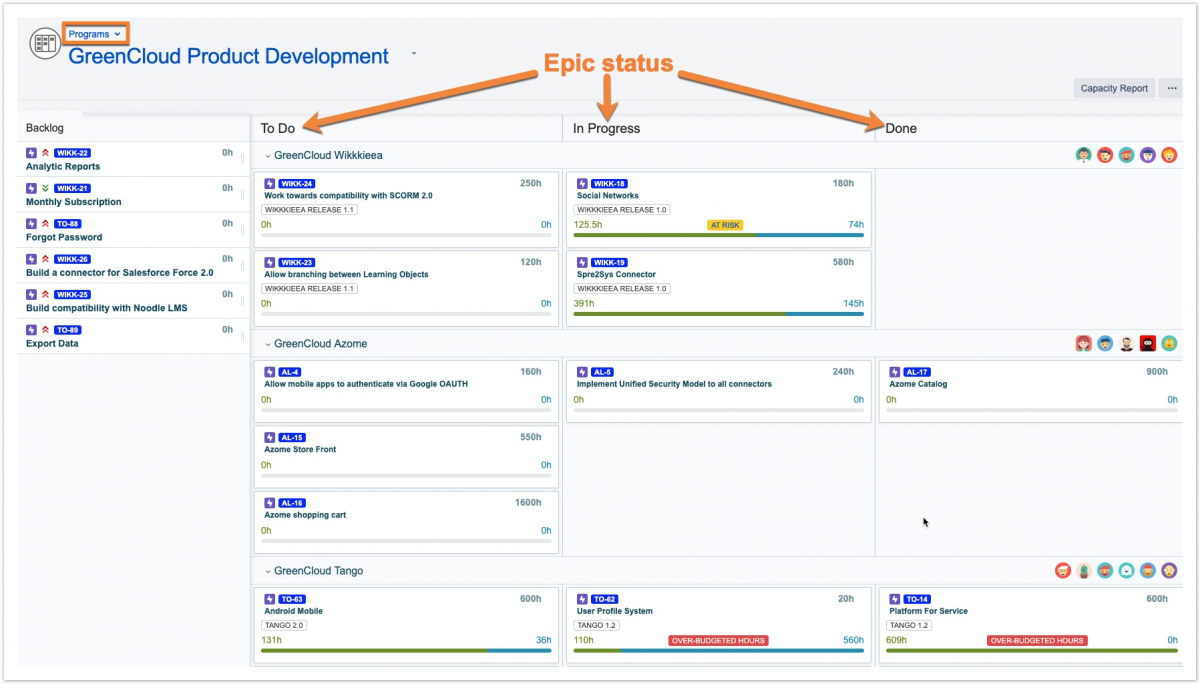The width and height of the screenshot is (1200, 684).
Task: Click the program board icon beside the title
Action: (x=45, y=44)
